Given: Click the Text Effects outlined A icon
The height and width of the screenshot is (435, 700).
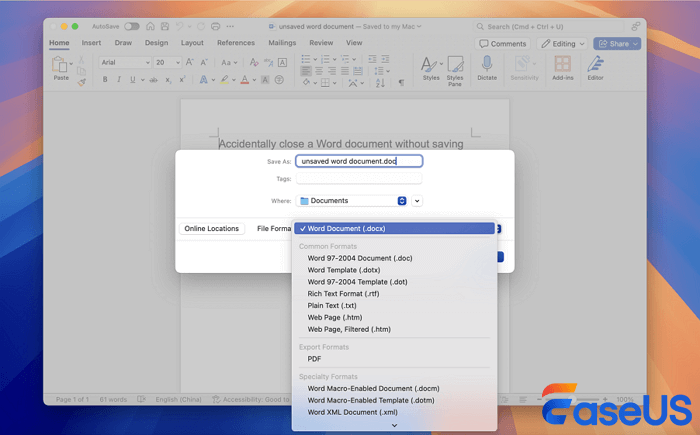Looking at the screenshot, I should [204, 79].
